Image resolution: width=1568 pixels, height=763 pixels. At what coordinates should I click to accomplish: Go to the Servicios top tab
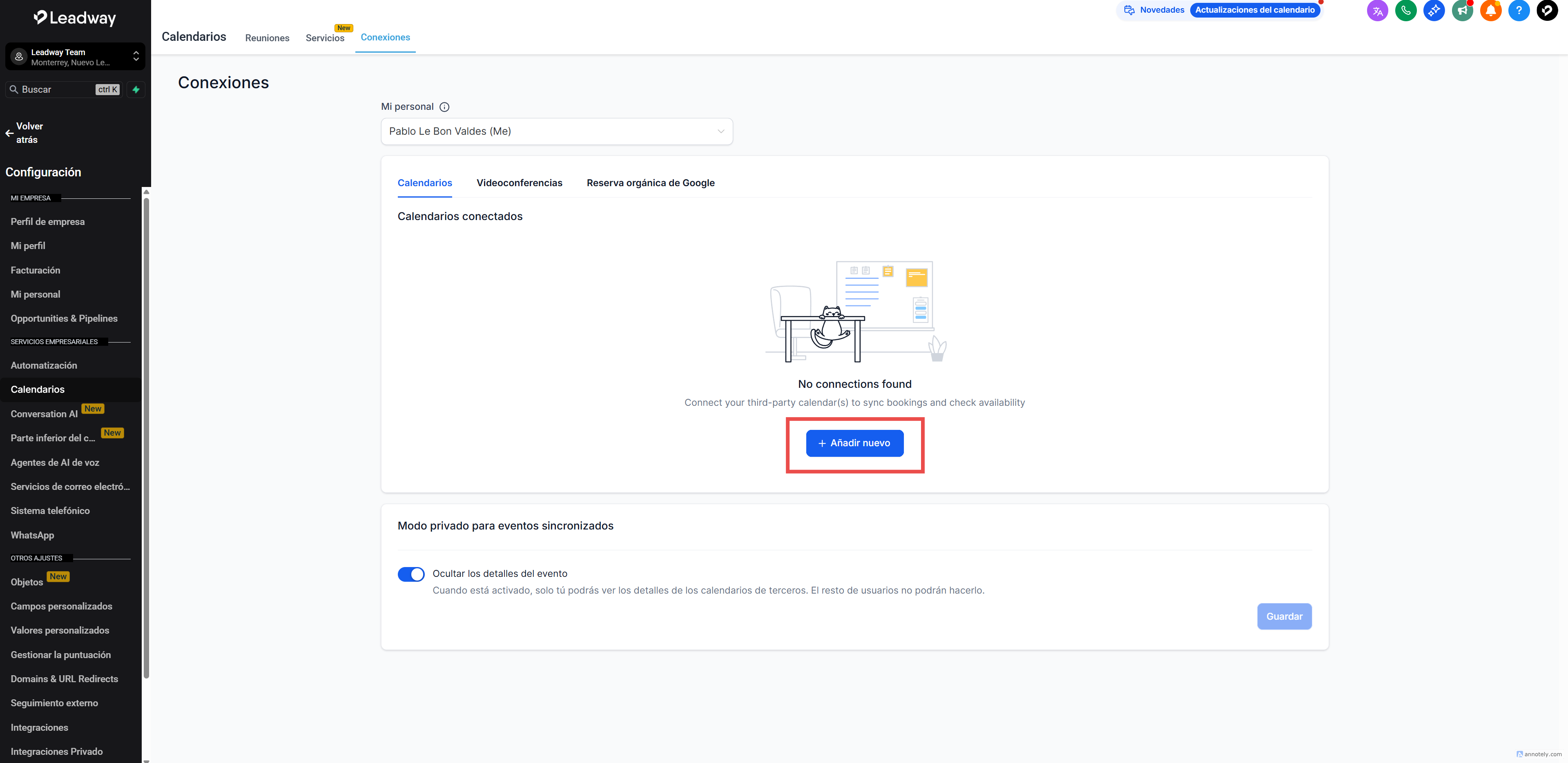(x=324, y=38)
